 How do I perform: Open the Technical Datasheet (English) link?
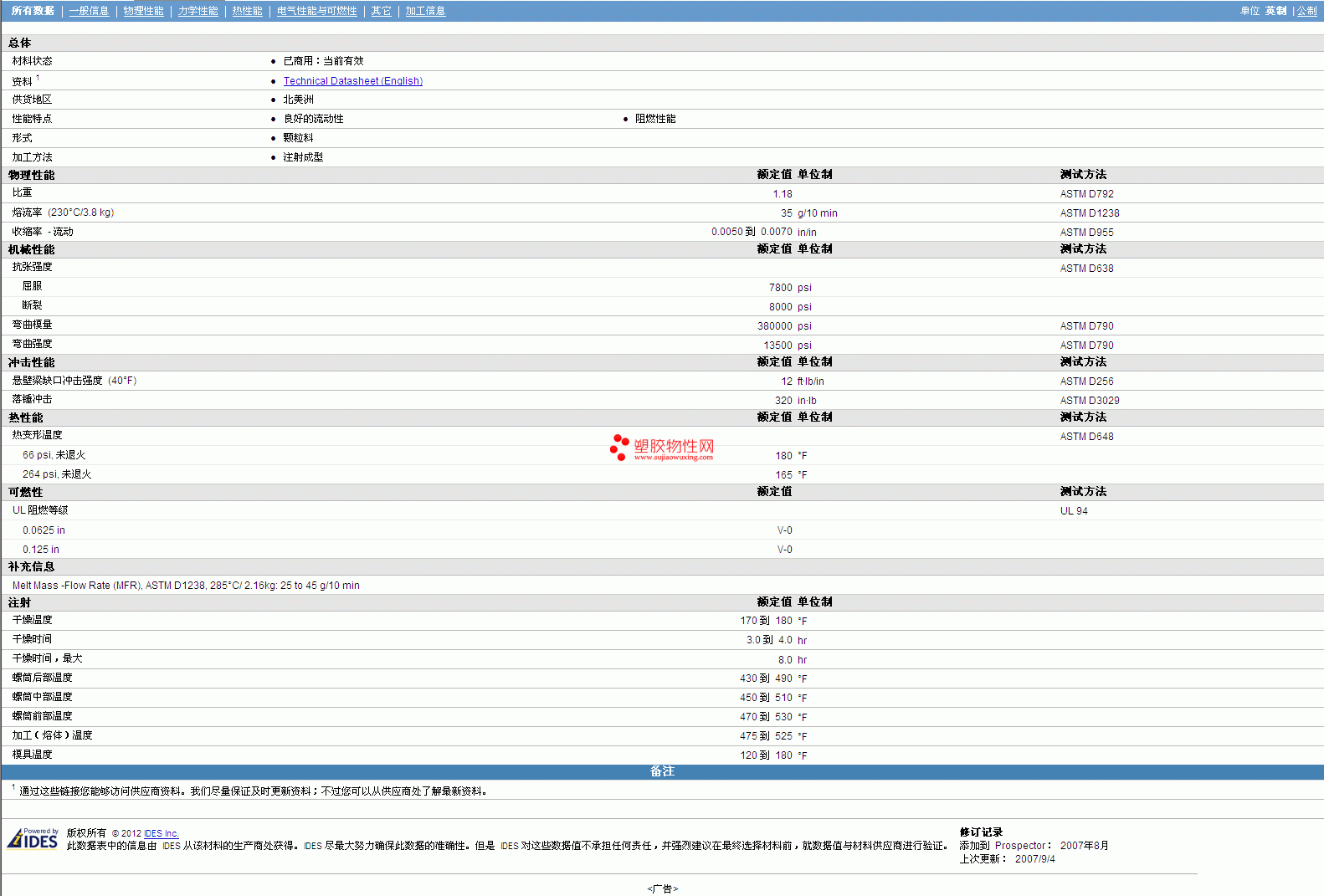tap(352, 81)
